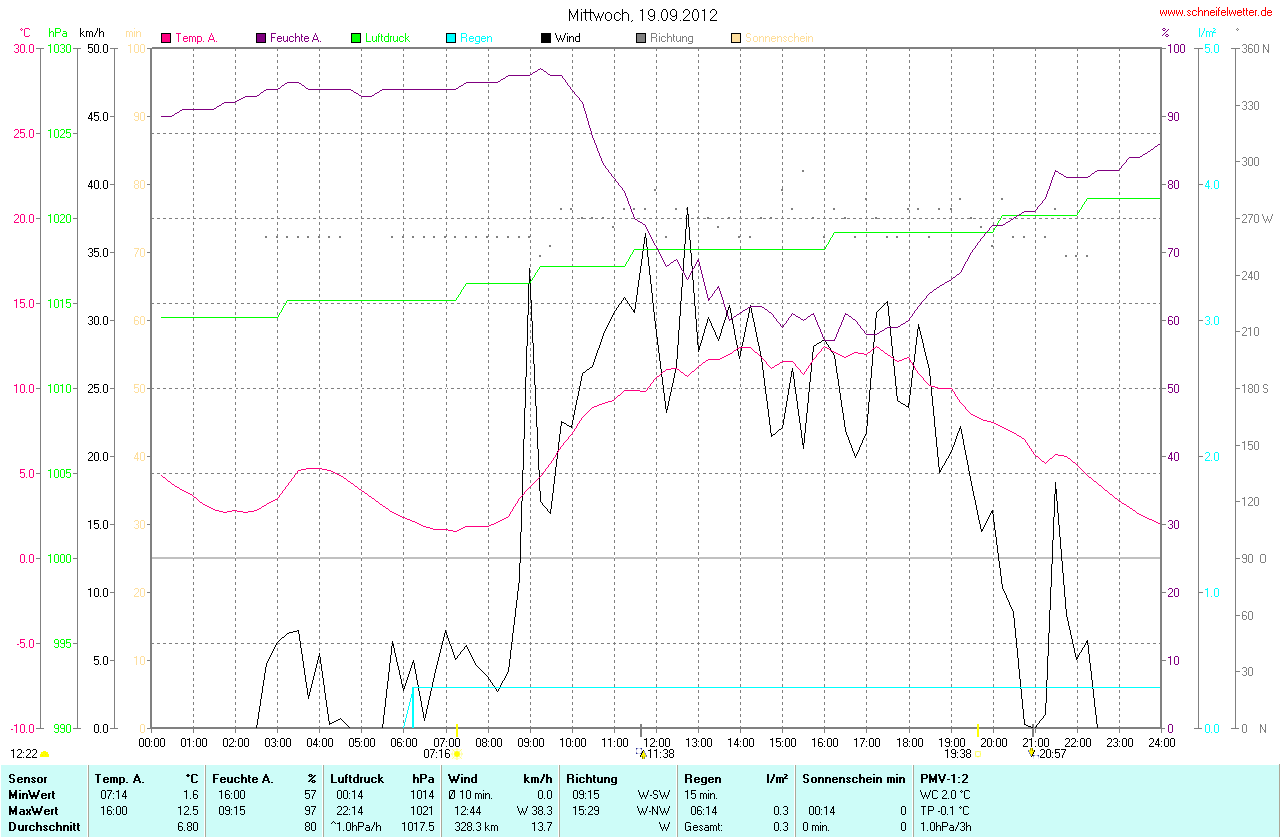Click the MinWert row label

pyautogui.click(x=31, y=794)
